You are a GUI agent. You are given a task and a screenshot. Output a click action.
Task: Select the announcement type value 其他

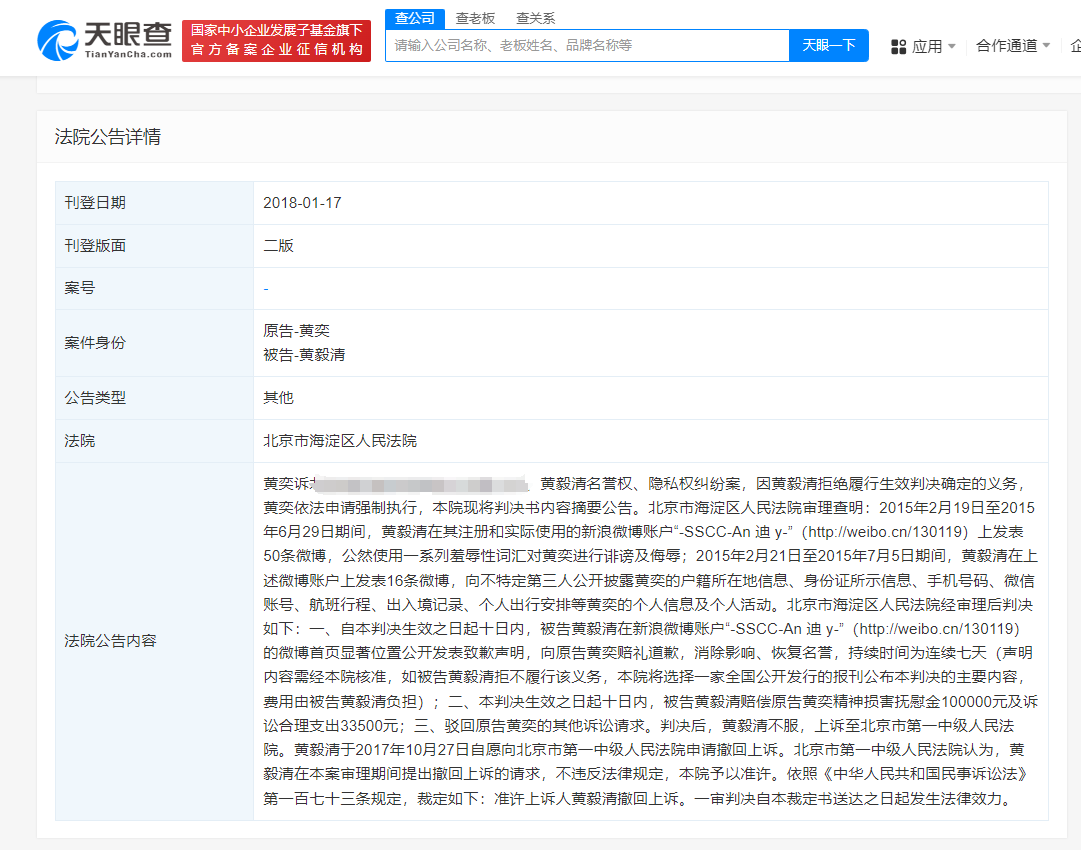point(279,398)
